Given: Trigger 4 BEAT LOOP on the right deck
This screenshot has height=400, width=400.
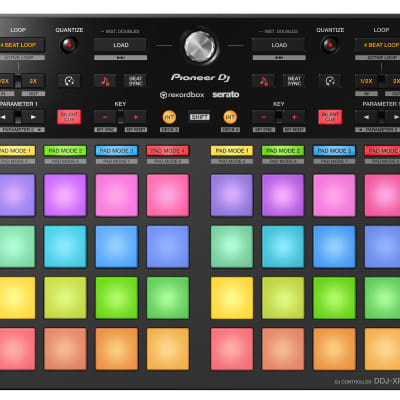Looking at the screenshot, I should point(377,45).
